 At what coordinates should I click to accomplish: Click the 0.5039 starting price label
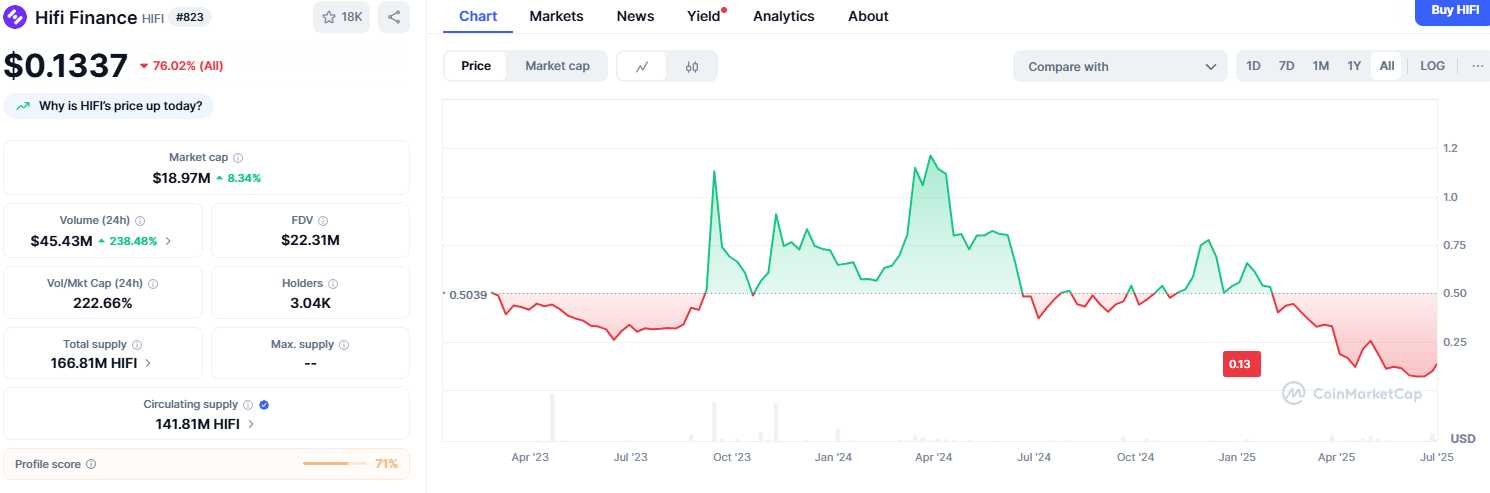468,295
